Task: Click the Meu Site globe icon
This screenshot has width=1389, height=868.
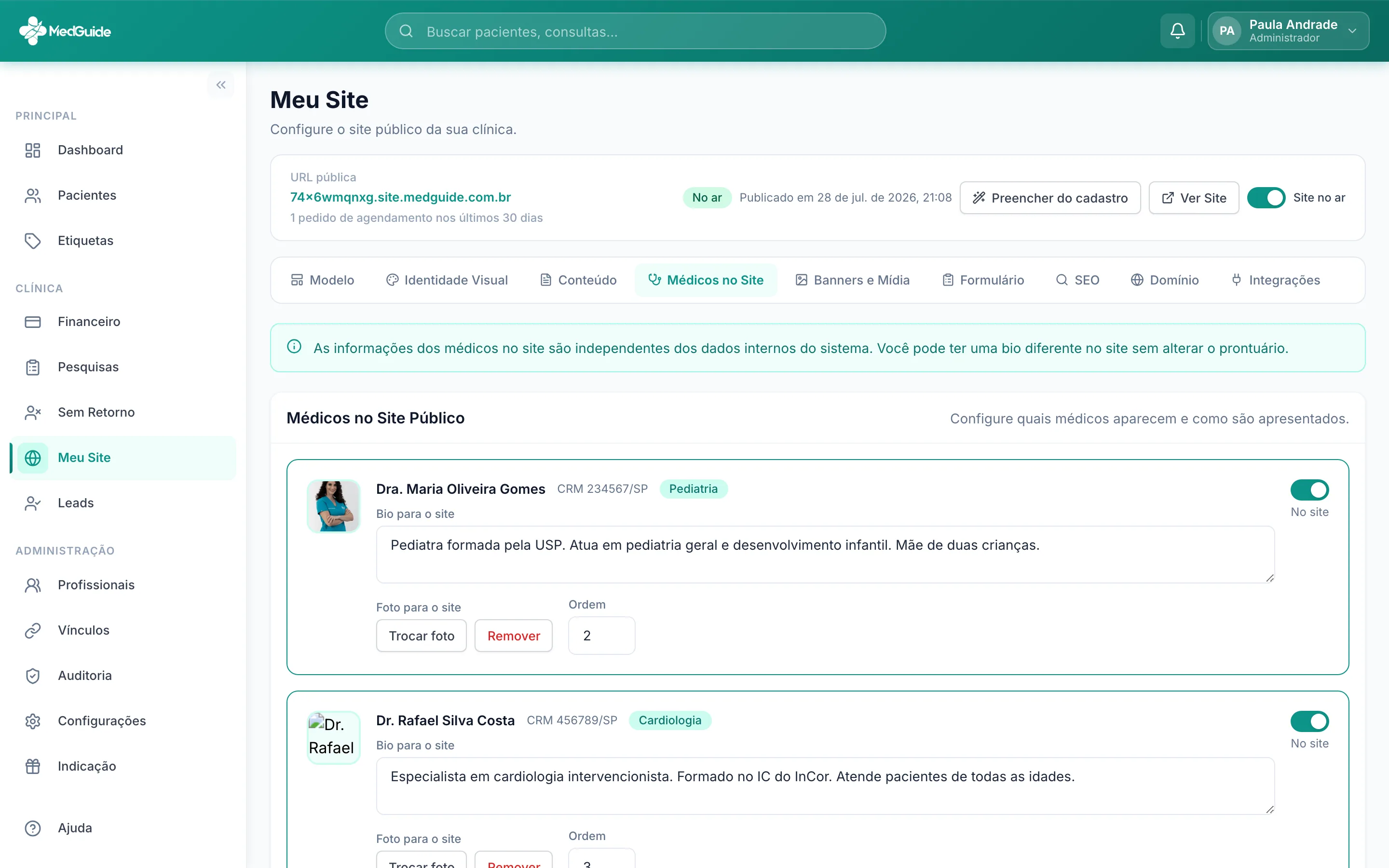Action: (33, 458)
